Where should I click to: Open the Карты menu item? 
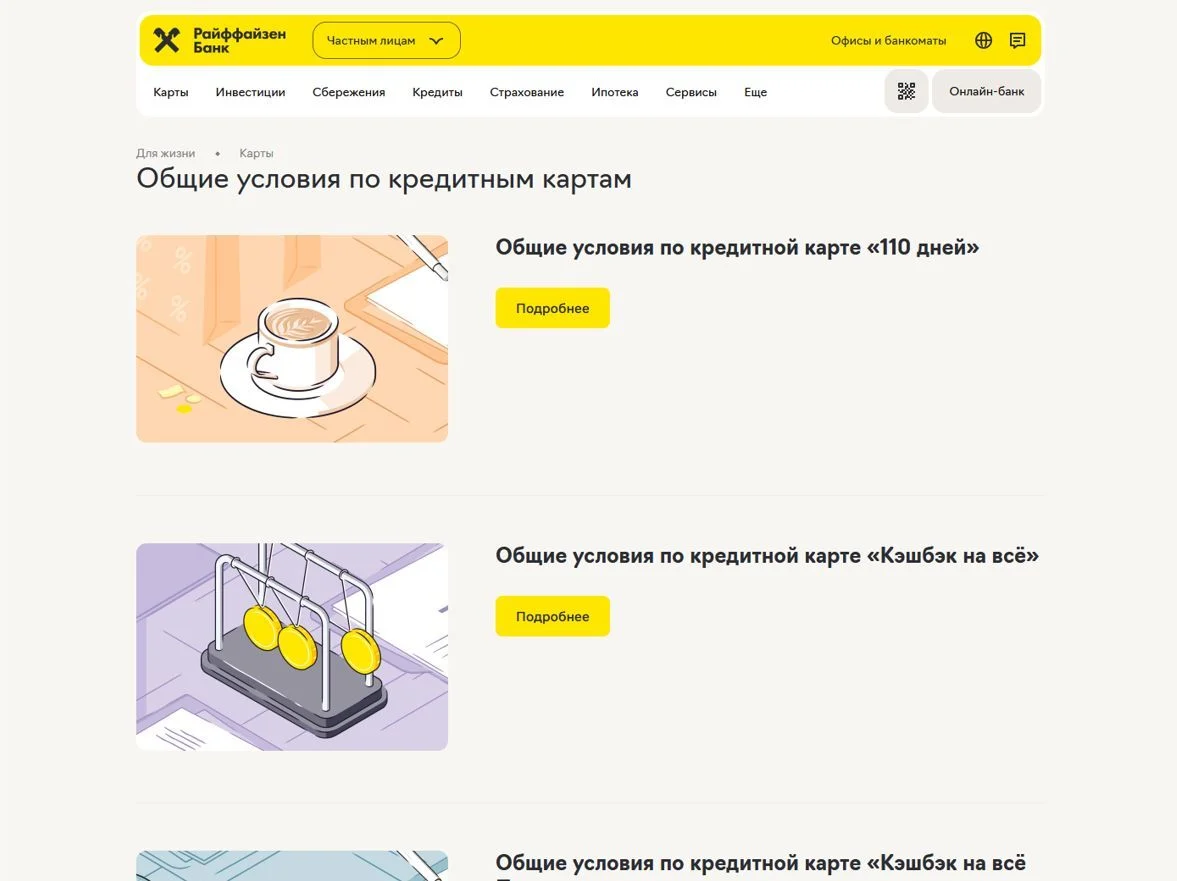(x=170, y=92)
